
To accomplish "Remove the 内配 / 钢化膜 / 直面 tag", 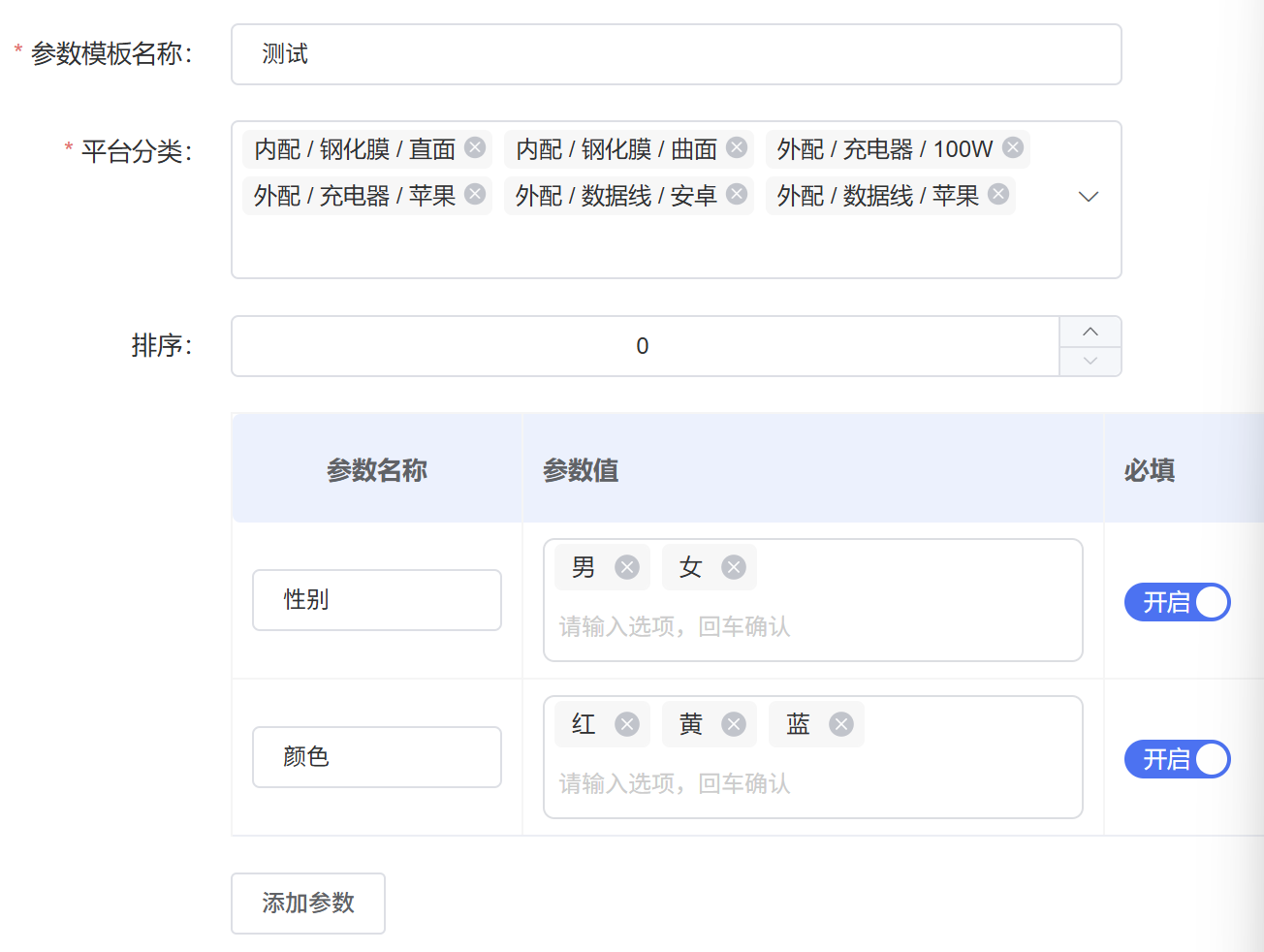I will (x=475, y=147).
